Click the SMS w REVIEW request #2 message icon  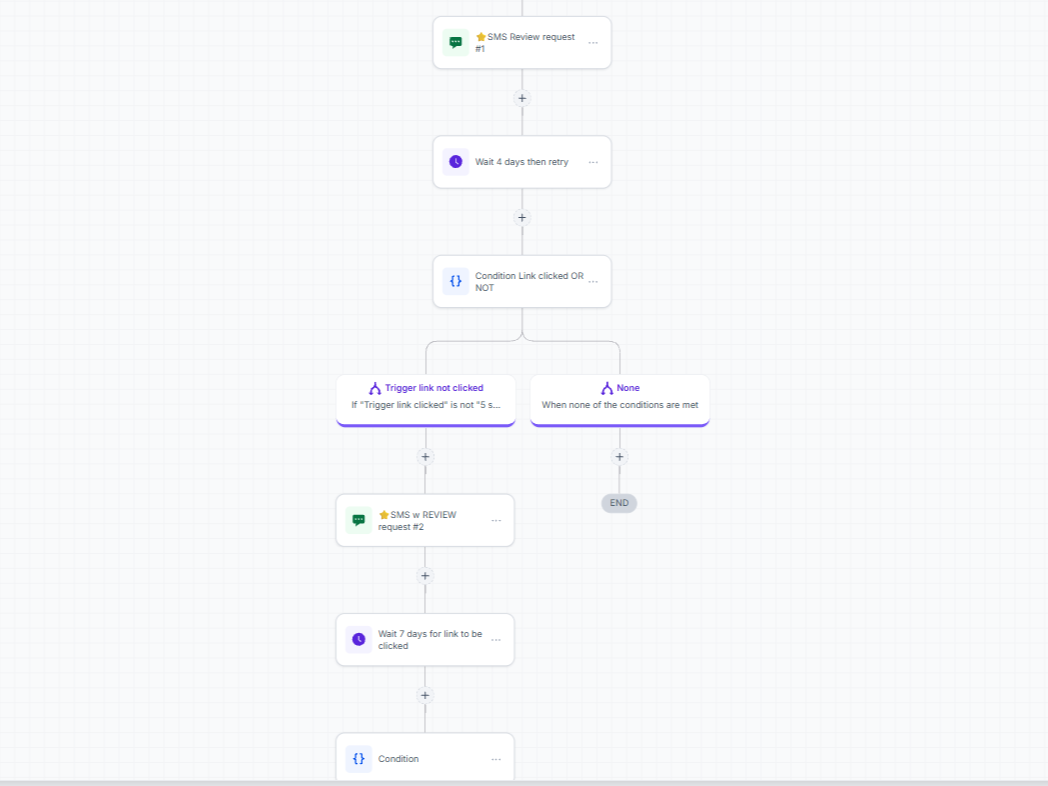(358, 520)
